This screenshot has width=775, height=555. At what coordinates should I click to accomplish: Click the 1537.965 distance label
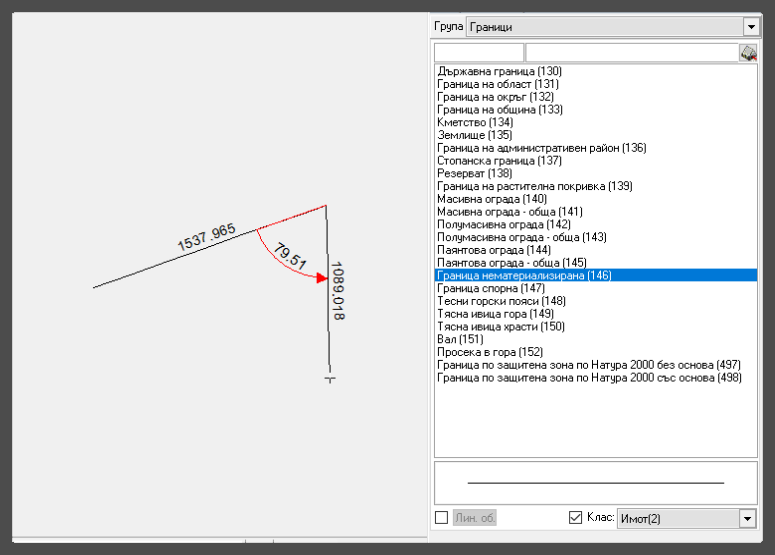[206, 238]
